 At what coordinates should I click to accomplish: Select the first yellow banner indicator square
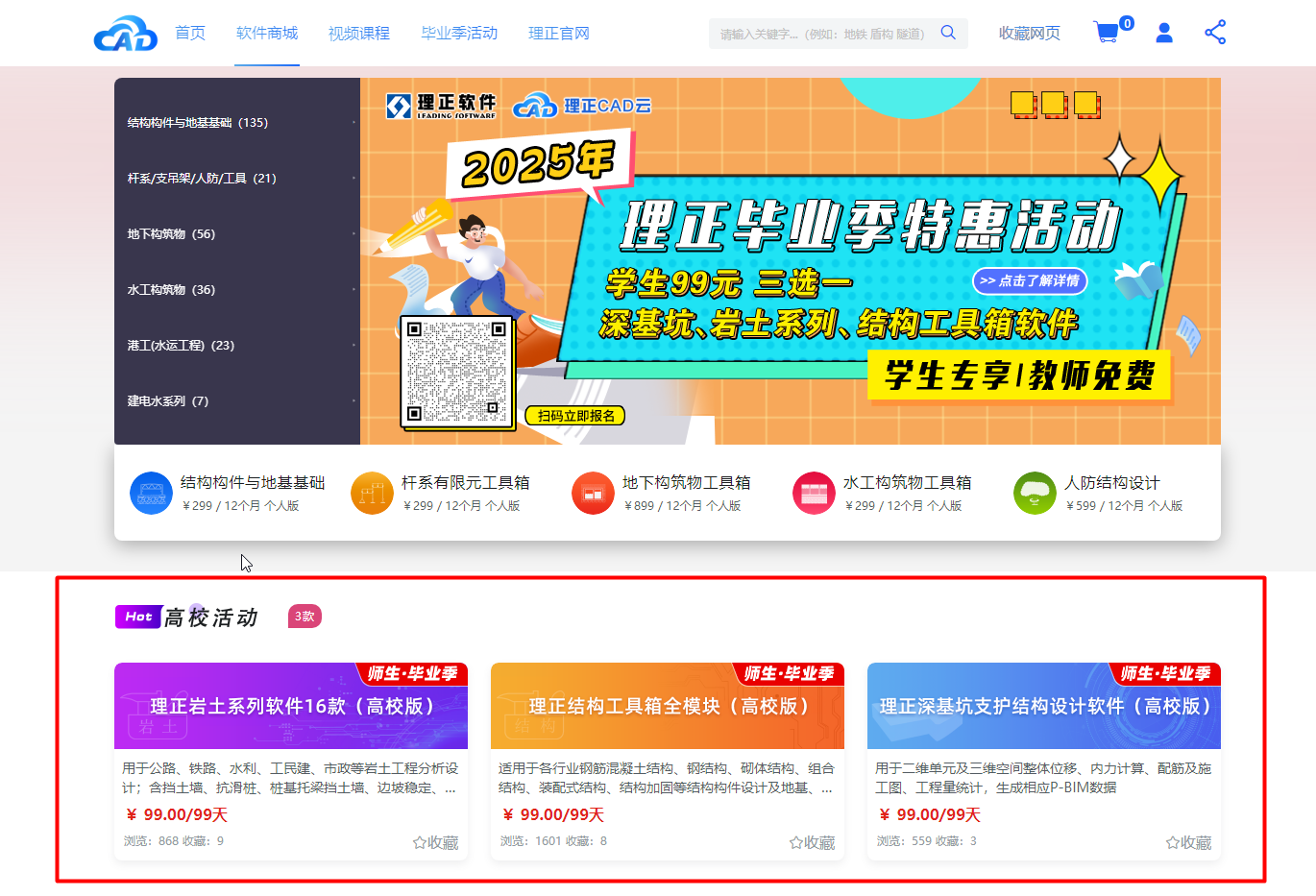(1023, 104)
